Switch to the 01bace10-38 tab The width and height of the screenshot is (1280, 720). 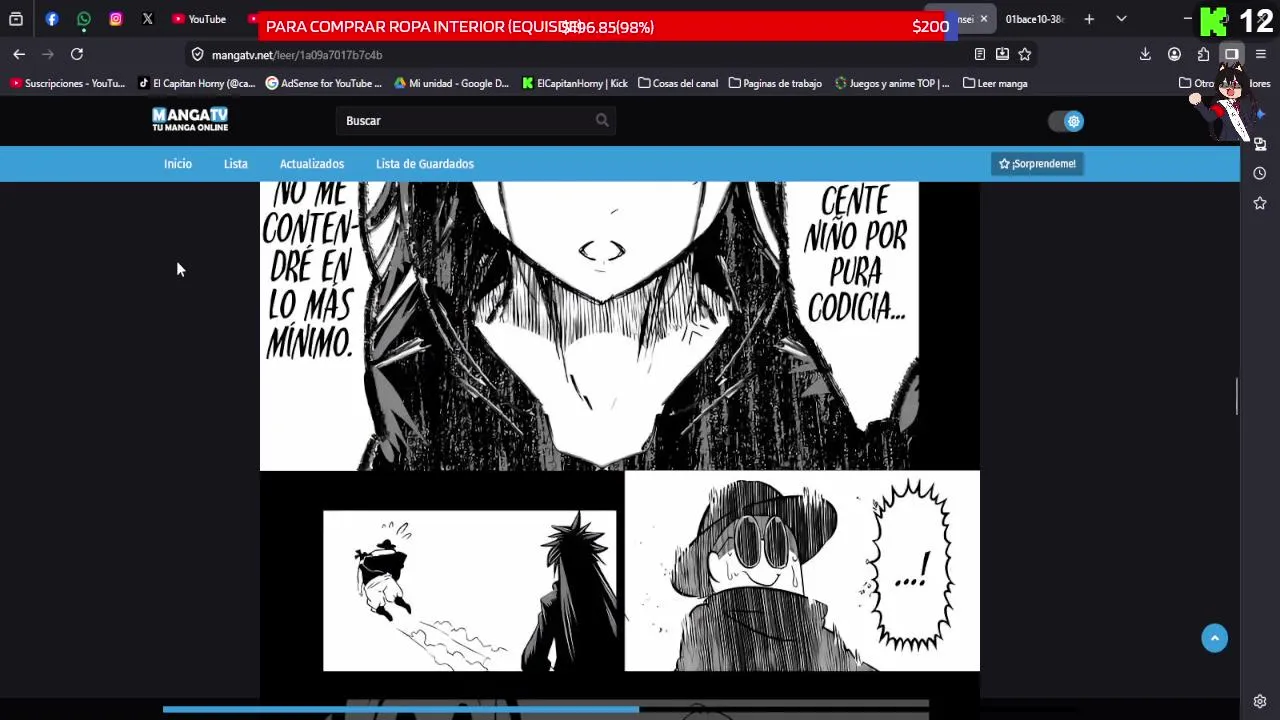click(x=1034, y=19)
